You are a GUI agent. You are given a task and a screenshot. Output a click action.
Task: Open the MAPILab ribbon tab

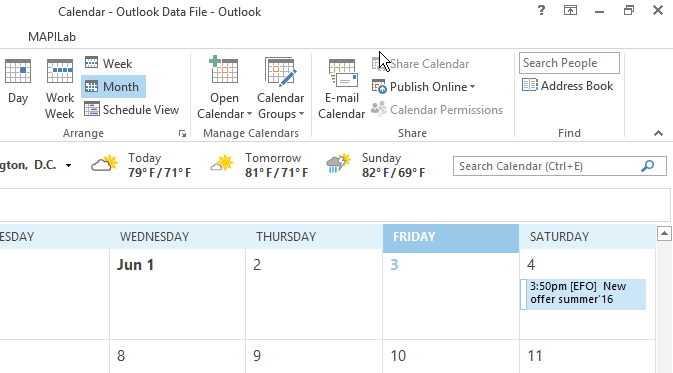[x=52, y=37]
